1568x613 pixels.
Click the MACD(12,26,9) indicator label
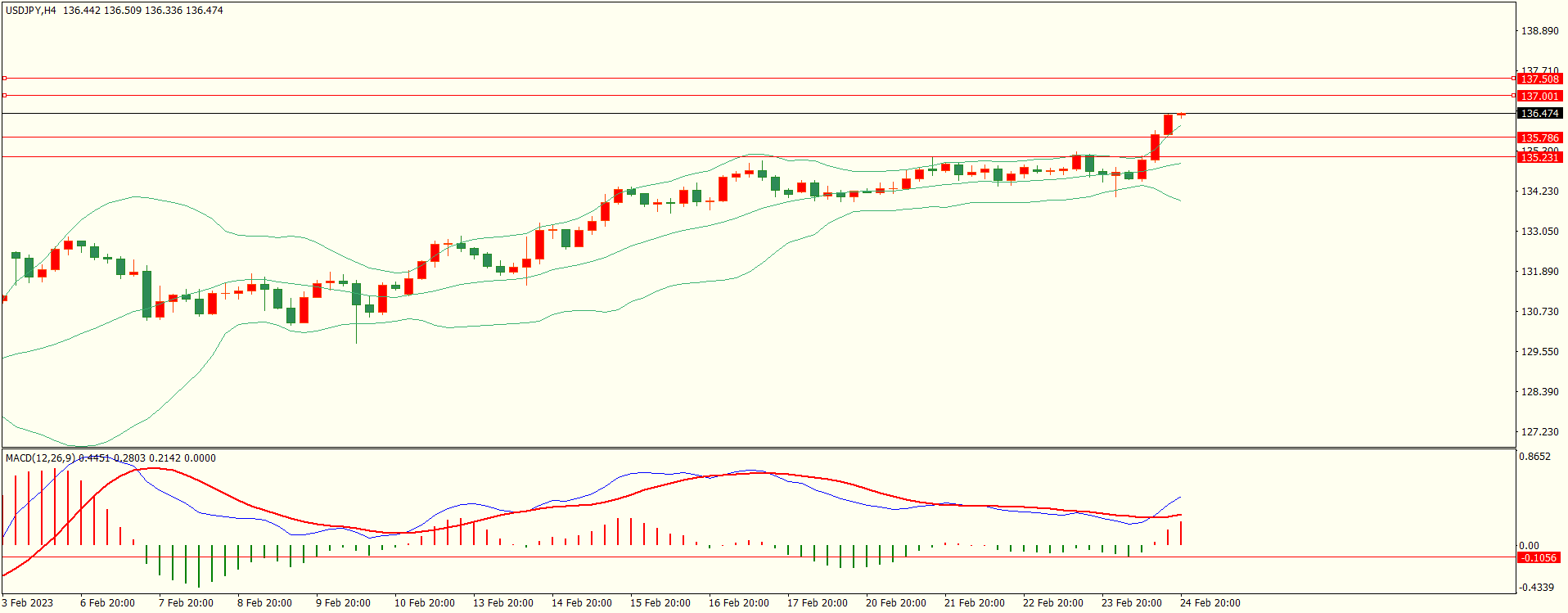pos(40,458)
